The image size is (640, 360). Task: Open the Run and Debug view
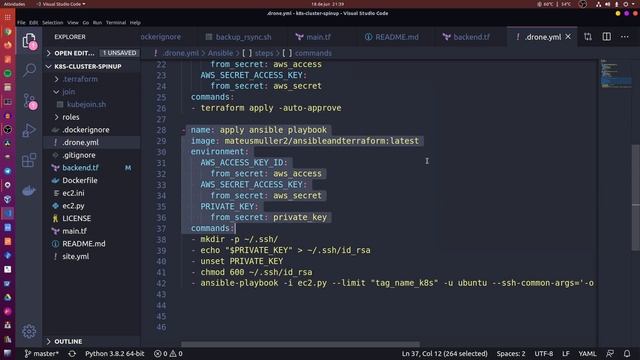tap(29, 130)
